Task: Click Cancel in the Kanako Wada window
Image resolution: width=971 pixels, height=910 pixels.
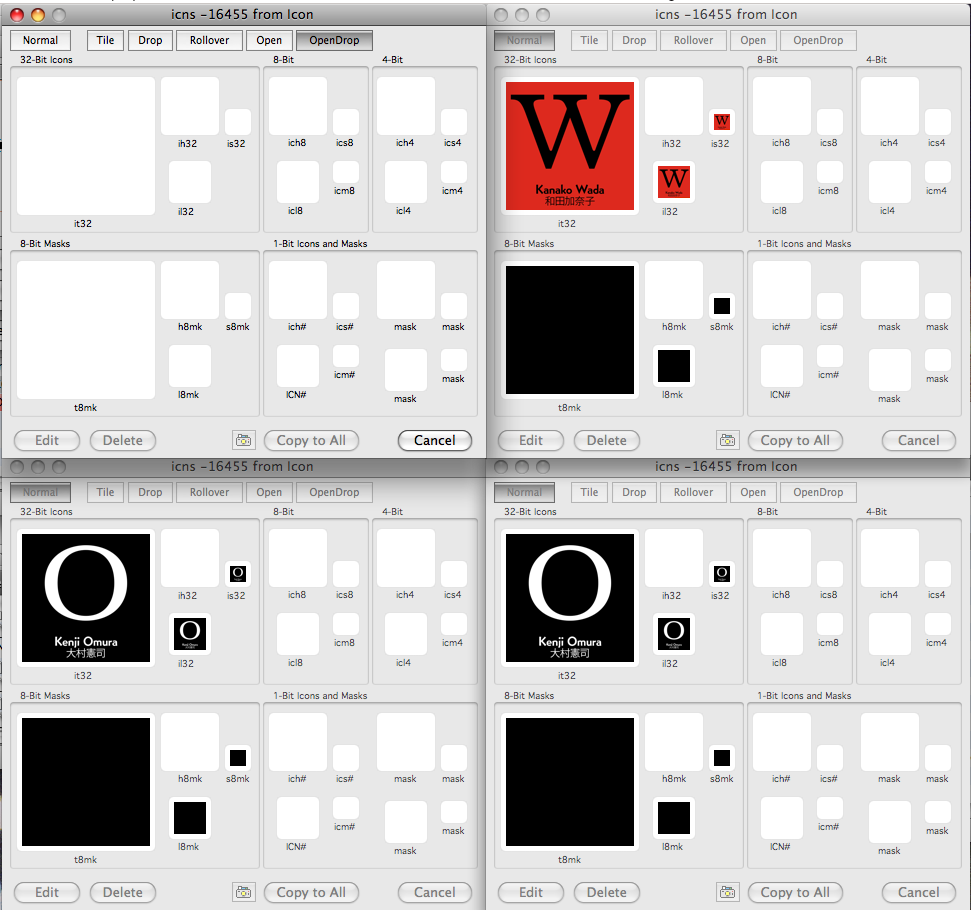Action: click(x=918, y=440)
